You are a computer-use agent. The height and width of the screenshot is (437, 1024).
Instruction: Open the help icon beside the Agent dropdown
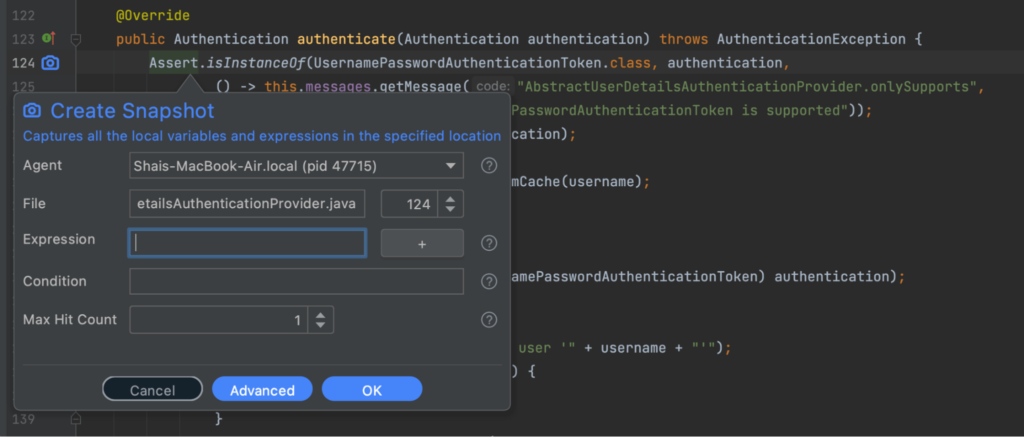[x=489, y=165]
